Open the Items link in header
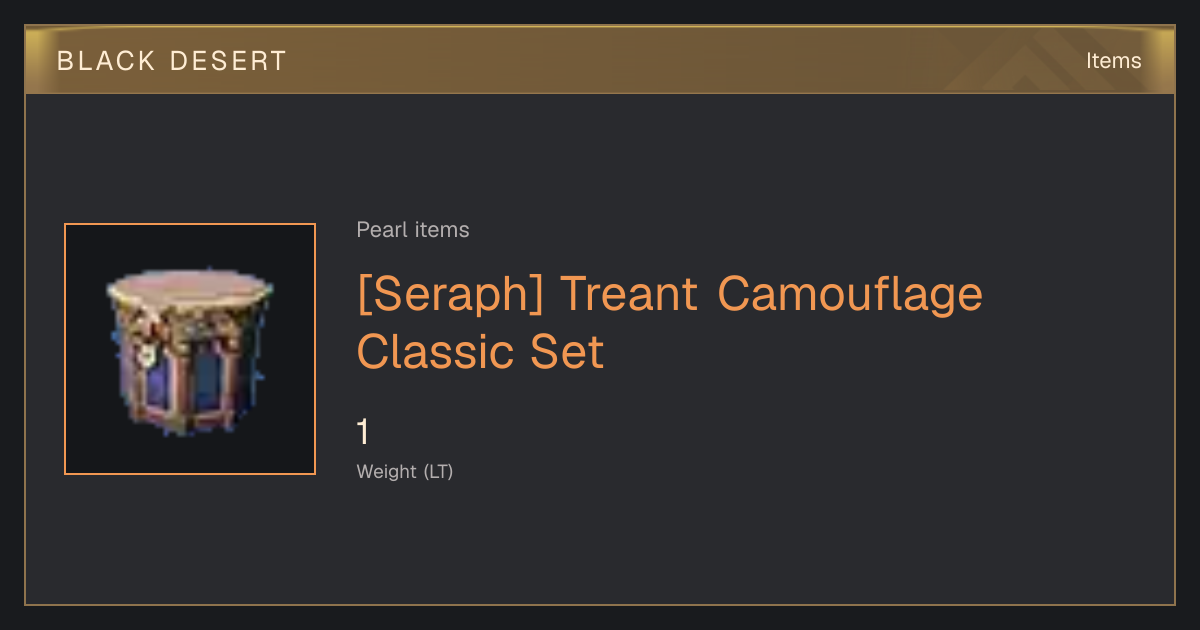 (x=1113, y=60)
